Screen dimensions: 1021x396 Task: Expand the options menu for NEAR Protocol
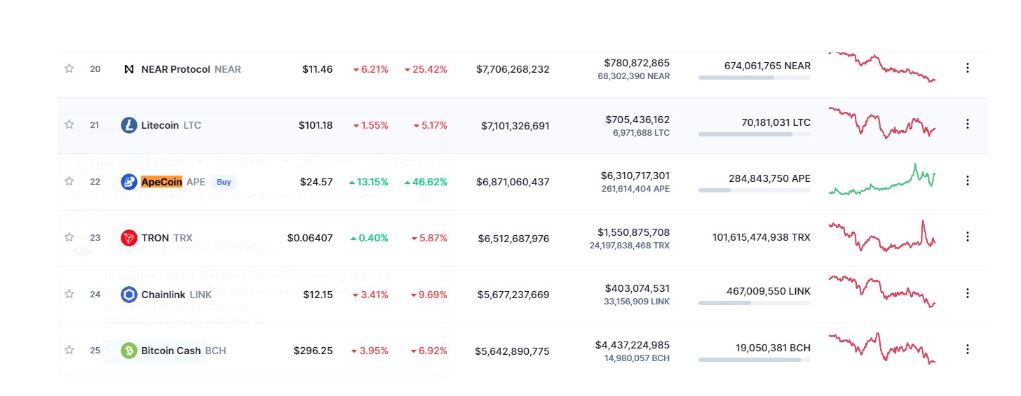pyautogui.click(x=967, y=68)
